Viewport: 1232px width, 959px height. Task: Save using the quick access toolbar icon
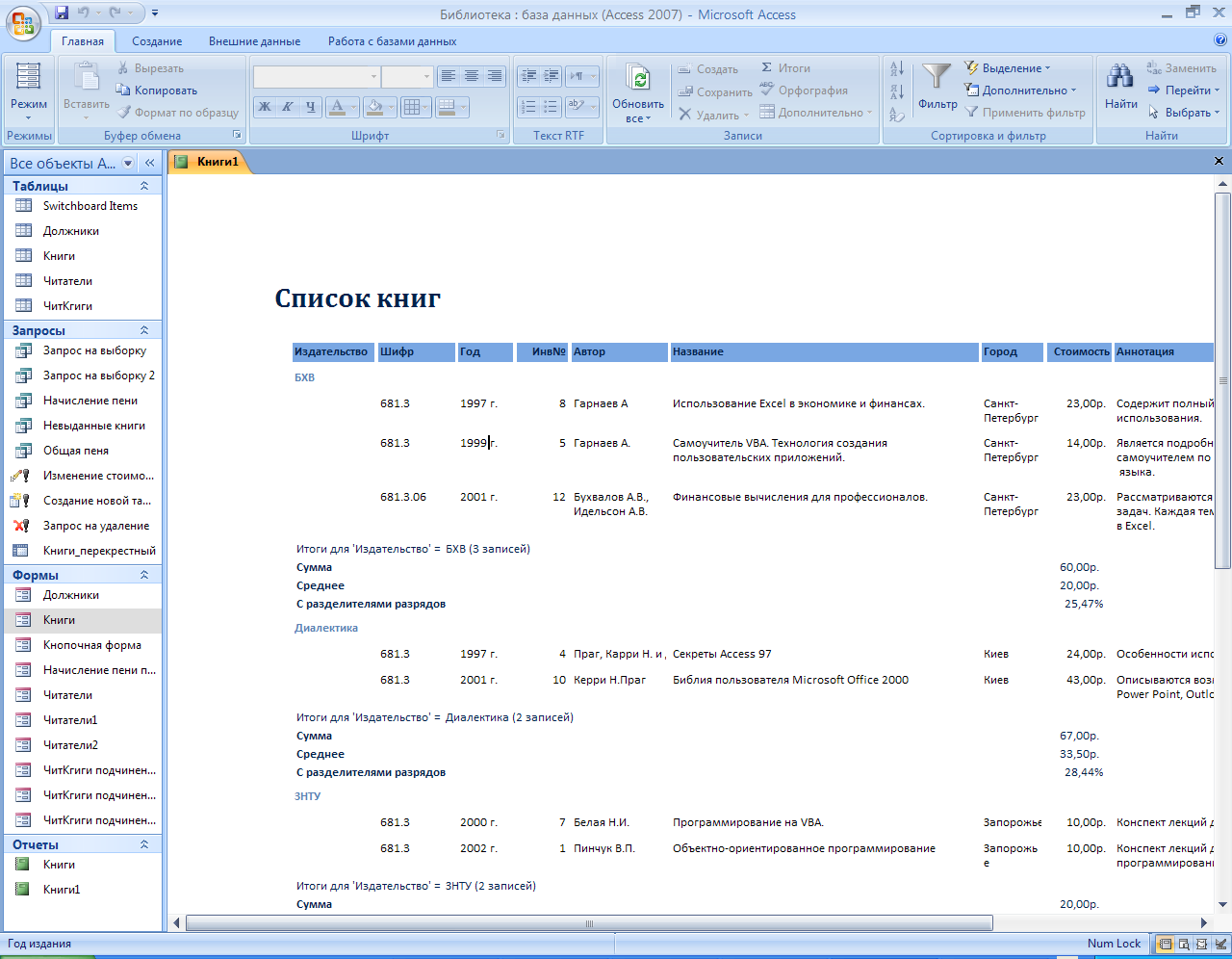click(x=62, y=13)
